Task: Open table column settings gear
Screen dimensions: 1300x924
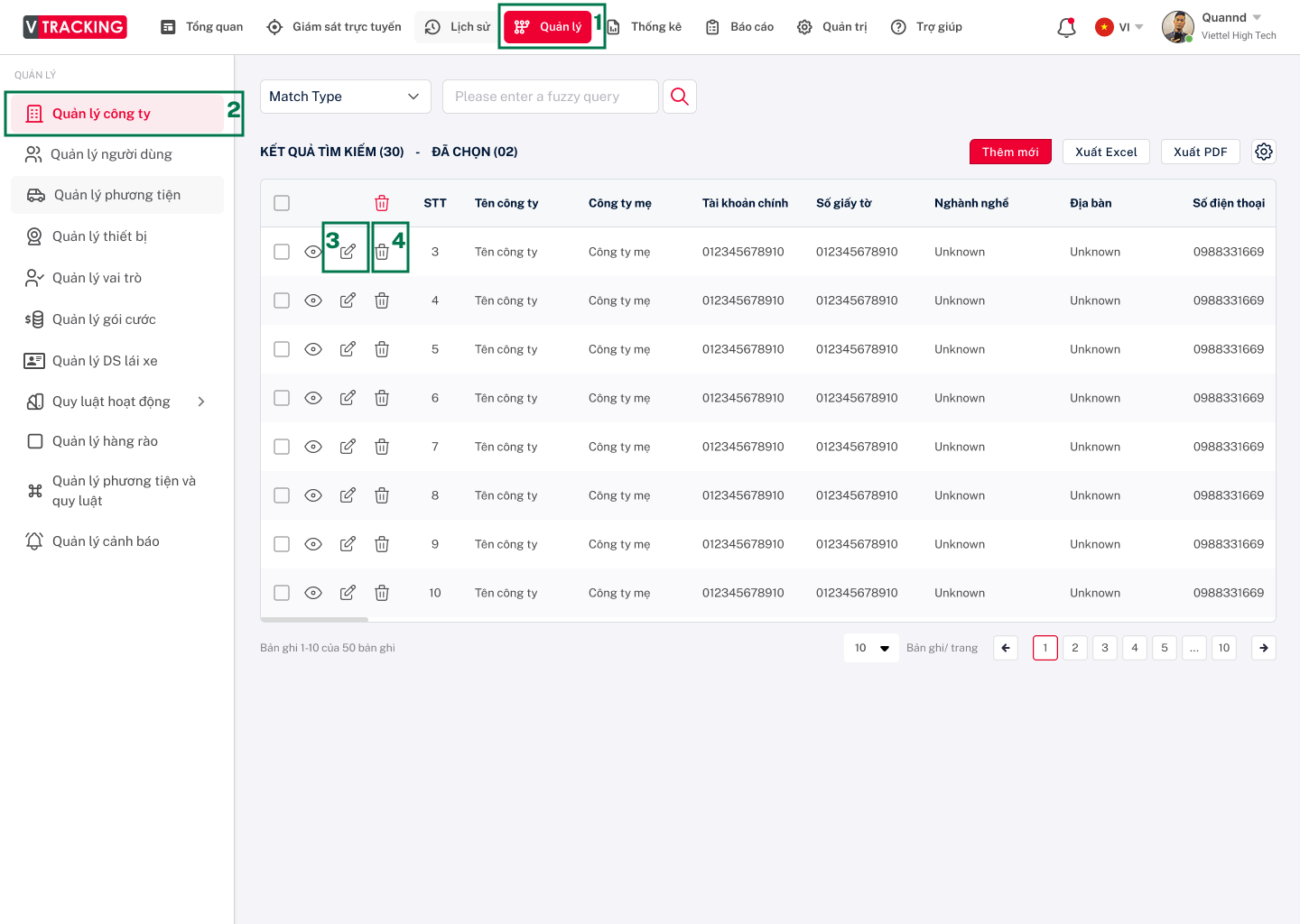Action: click(1264, 152)
